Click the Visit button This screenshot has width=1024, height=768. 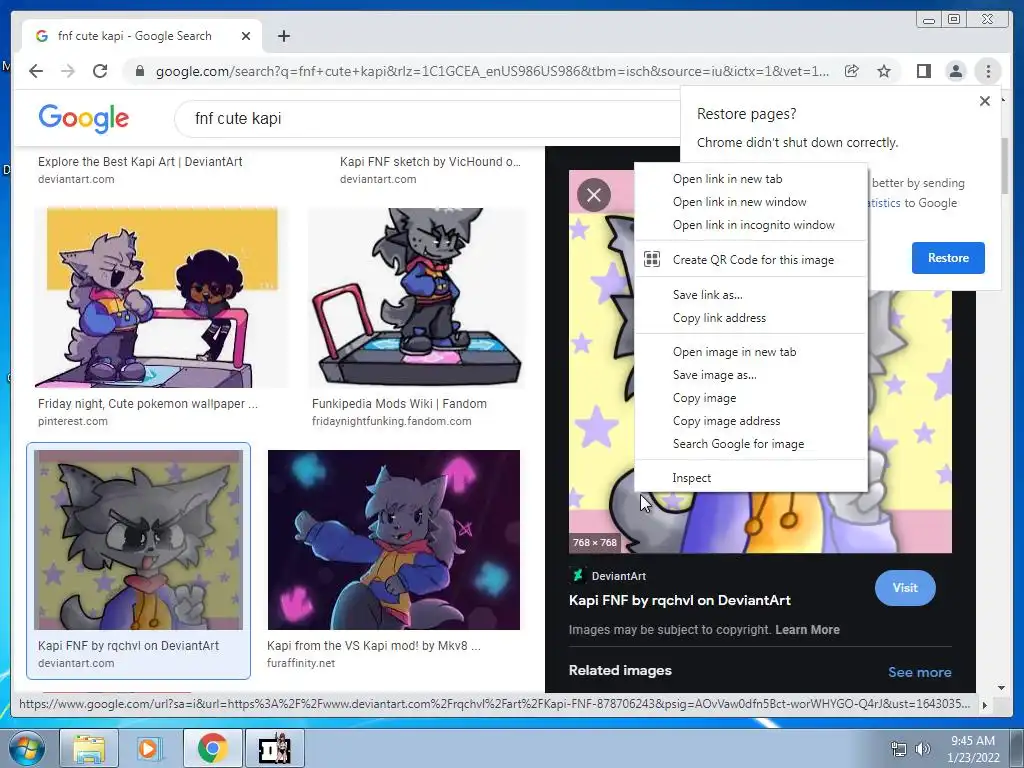point(905,588)
